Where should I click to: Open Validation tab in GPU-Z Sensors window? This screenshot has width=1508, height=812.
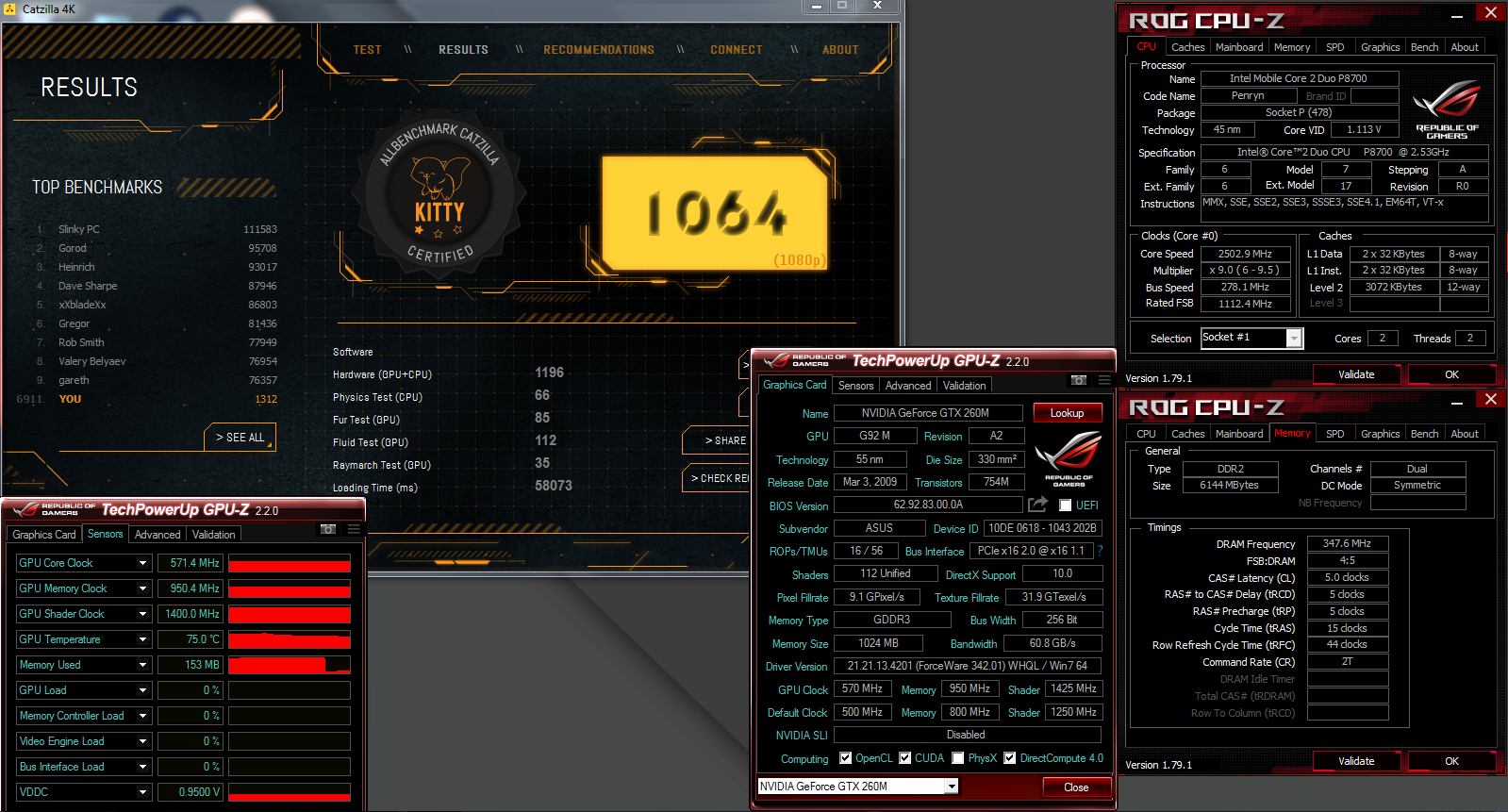point(214,535)
